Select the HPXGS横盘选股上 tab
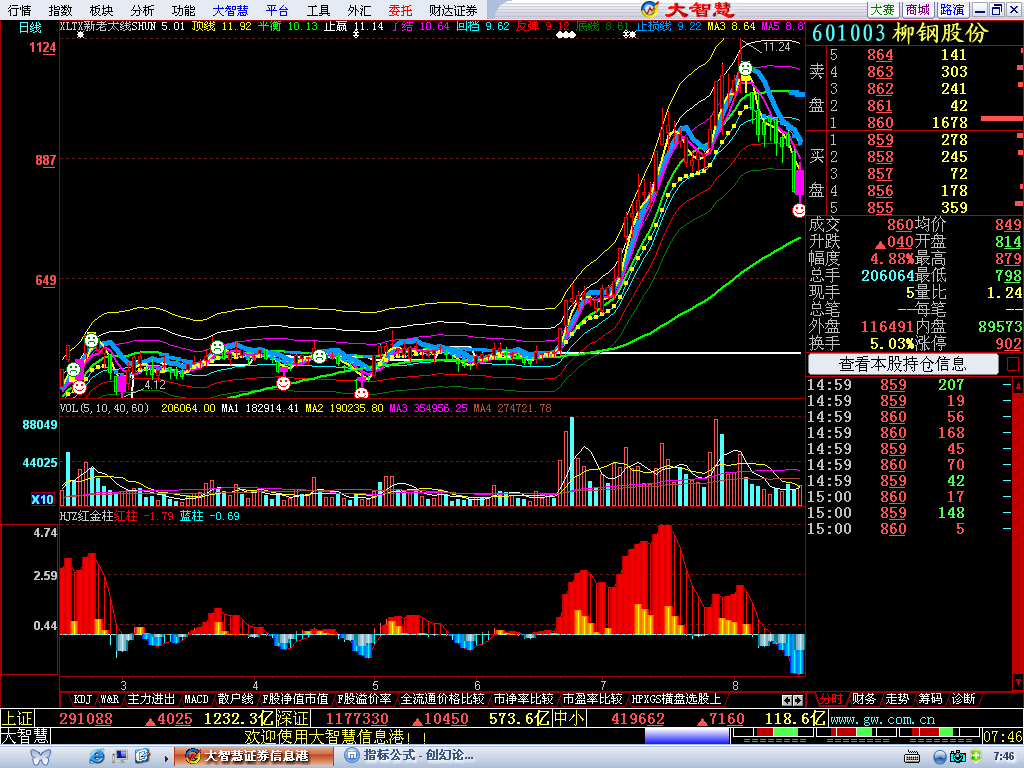The height and width of the screenshot is (768, 1024). (x=676, y=699)
